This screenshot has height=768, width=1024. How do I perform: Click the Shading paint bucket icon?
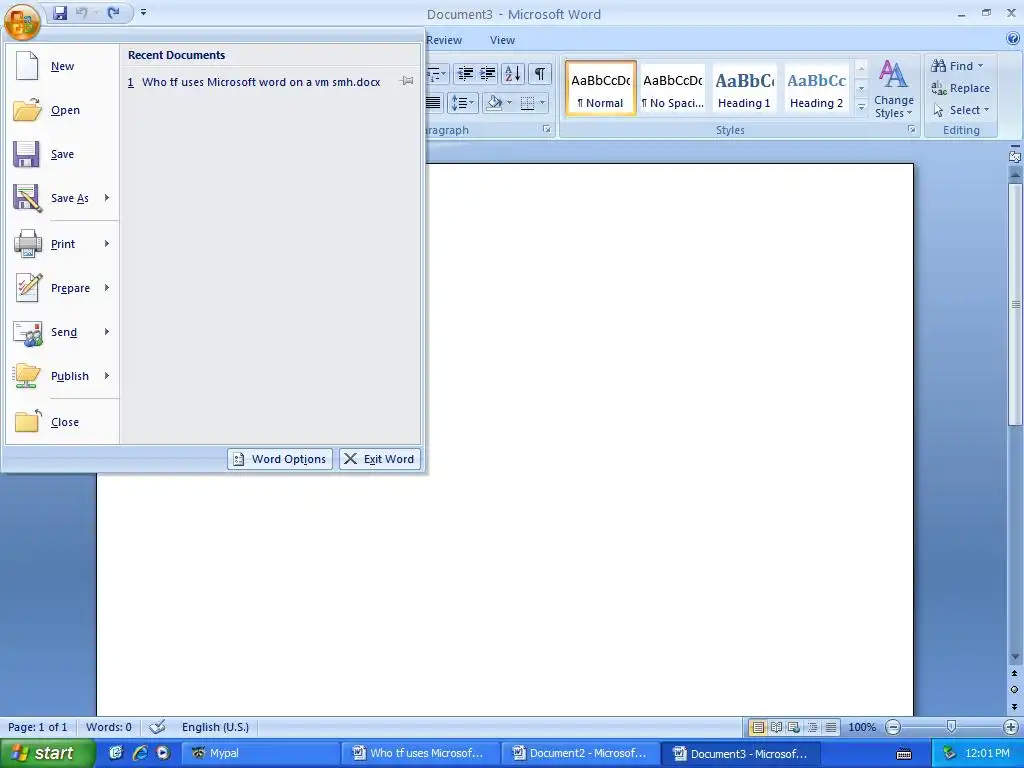click(x=494, y=103)
